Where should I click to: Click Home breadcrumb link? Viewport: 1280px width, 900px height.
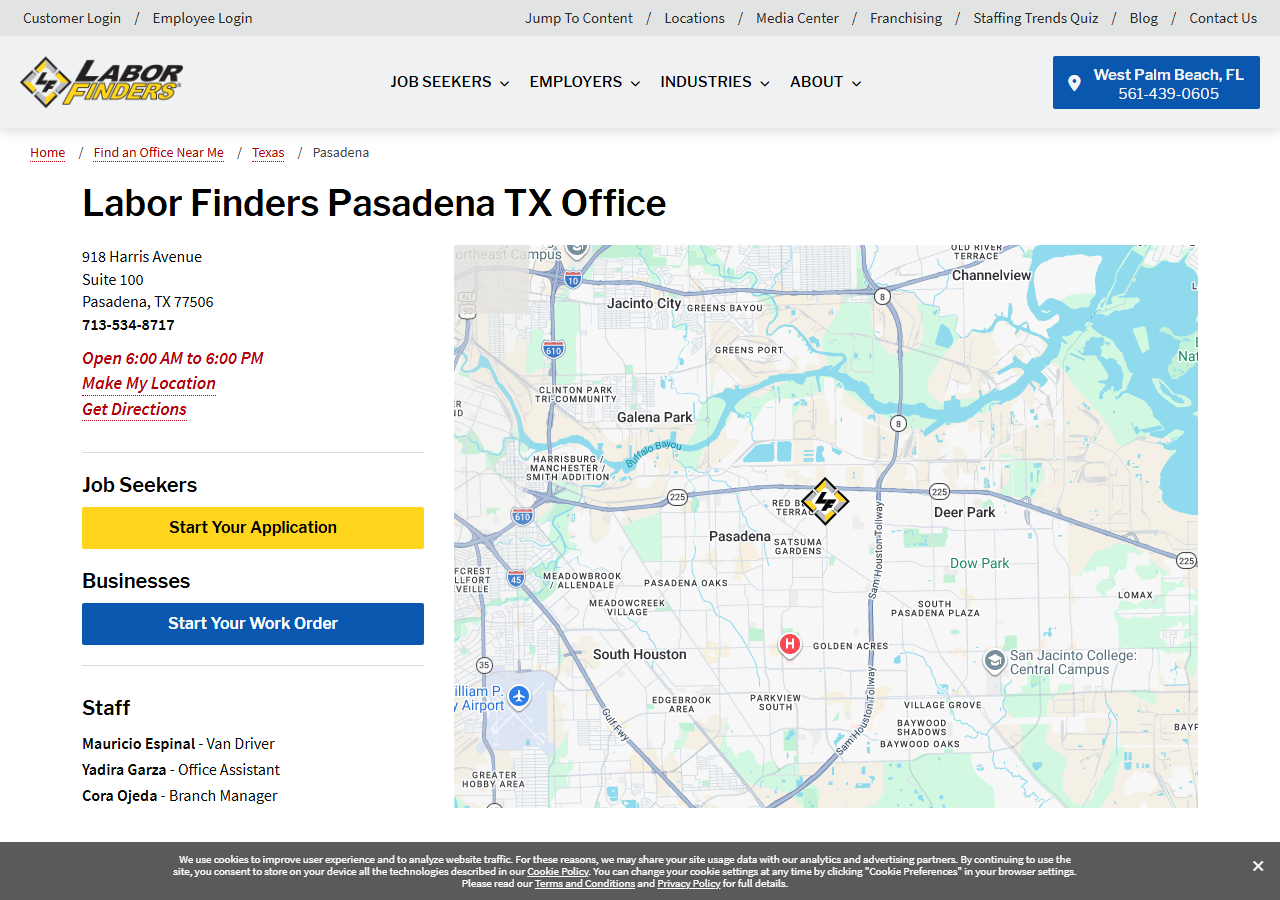47,153
